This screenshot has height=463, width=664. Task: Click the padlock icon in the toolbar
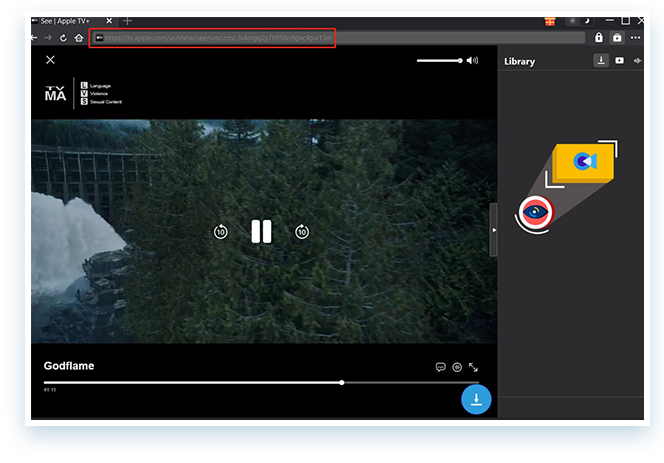pyautogui.click(x=598, y=37)
